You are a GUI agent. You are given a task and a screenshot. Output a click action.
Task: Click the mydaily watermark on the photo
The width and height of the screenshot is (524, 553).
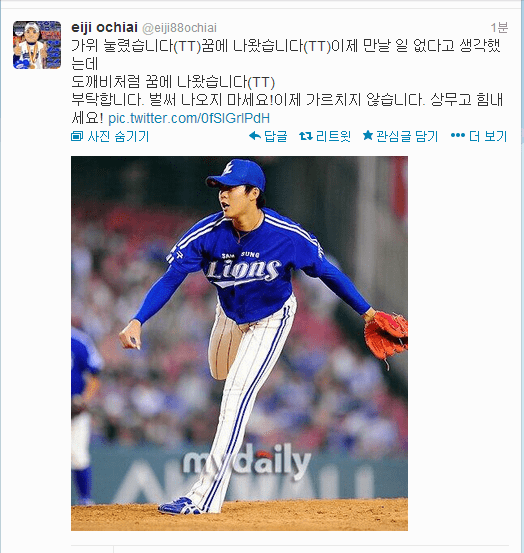click(247, 462)
